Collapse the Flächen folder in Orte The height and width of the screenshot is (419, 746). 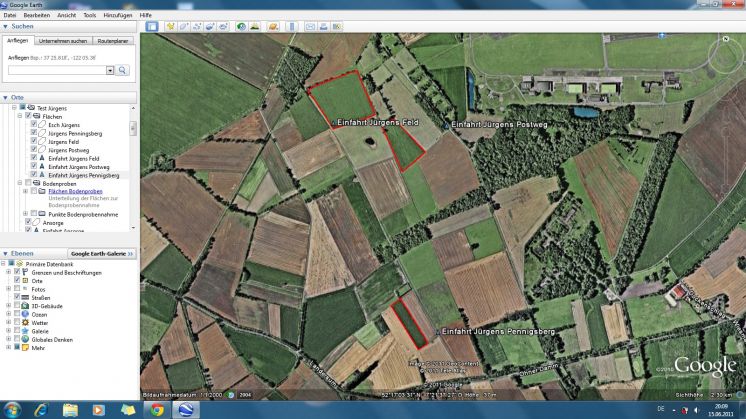pyautogui.click(x=19, y=116)
